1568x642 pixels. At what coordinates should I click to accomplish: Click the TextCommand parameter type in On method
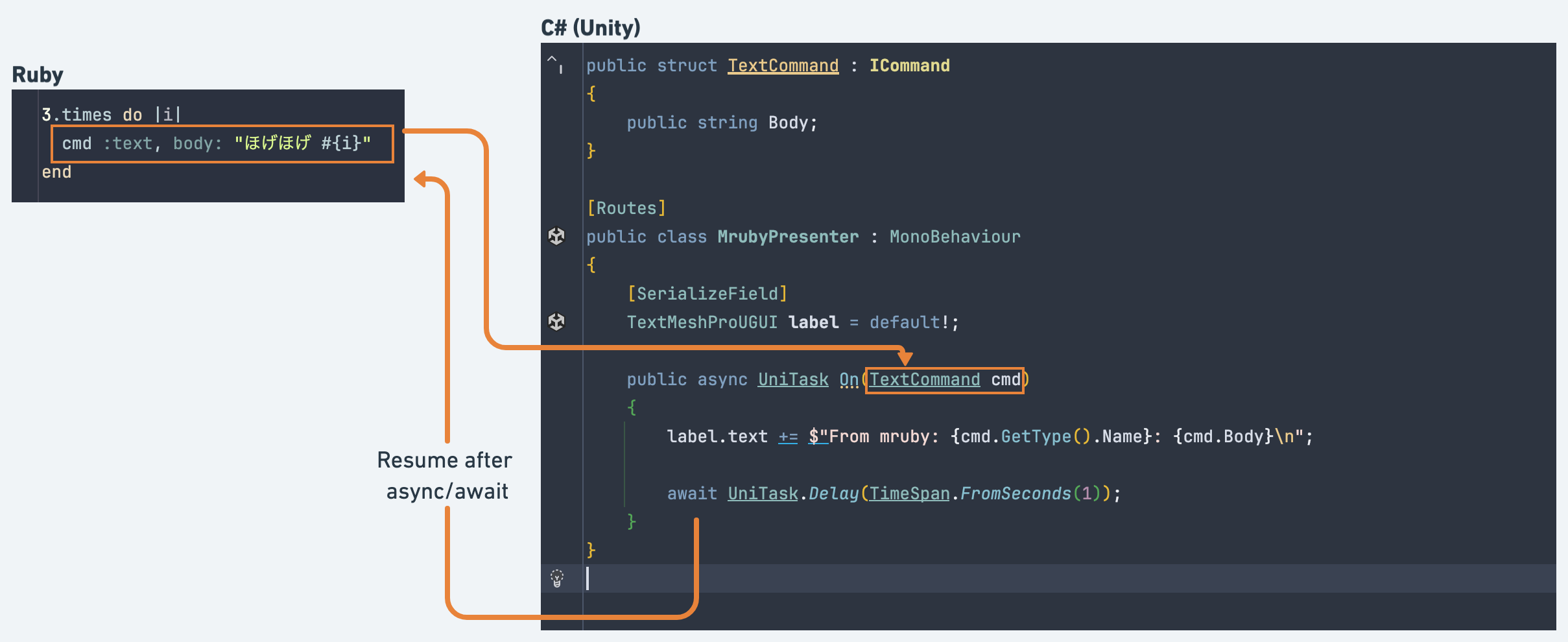point(925,379)
